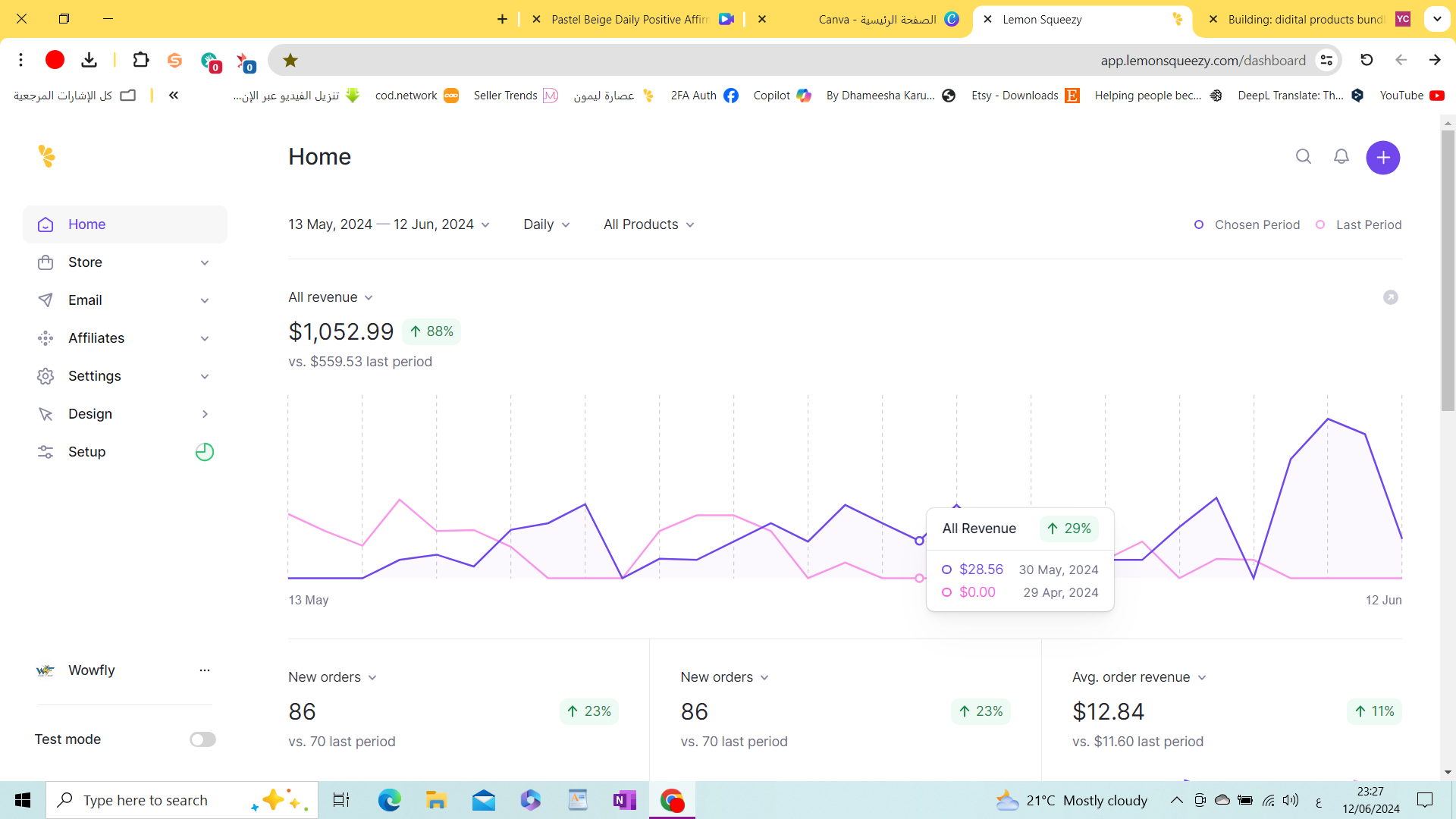Image resolution: width=1456 pixels, height=819 pixels.
Task: Click the revenue chart expand arrow icon
Action: coord(1390,297)
